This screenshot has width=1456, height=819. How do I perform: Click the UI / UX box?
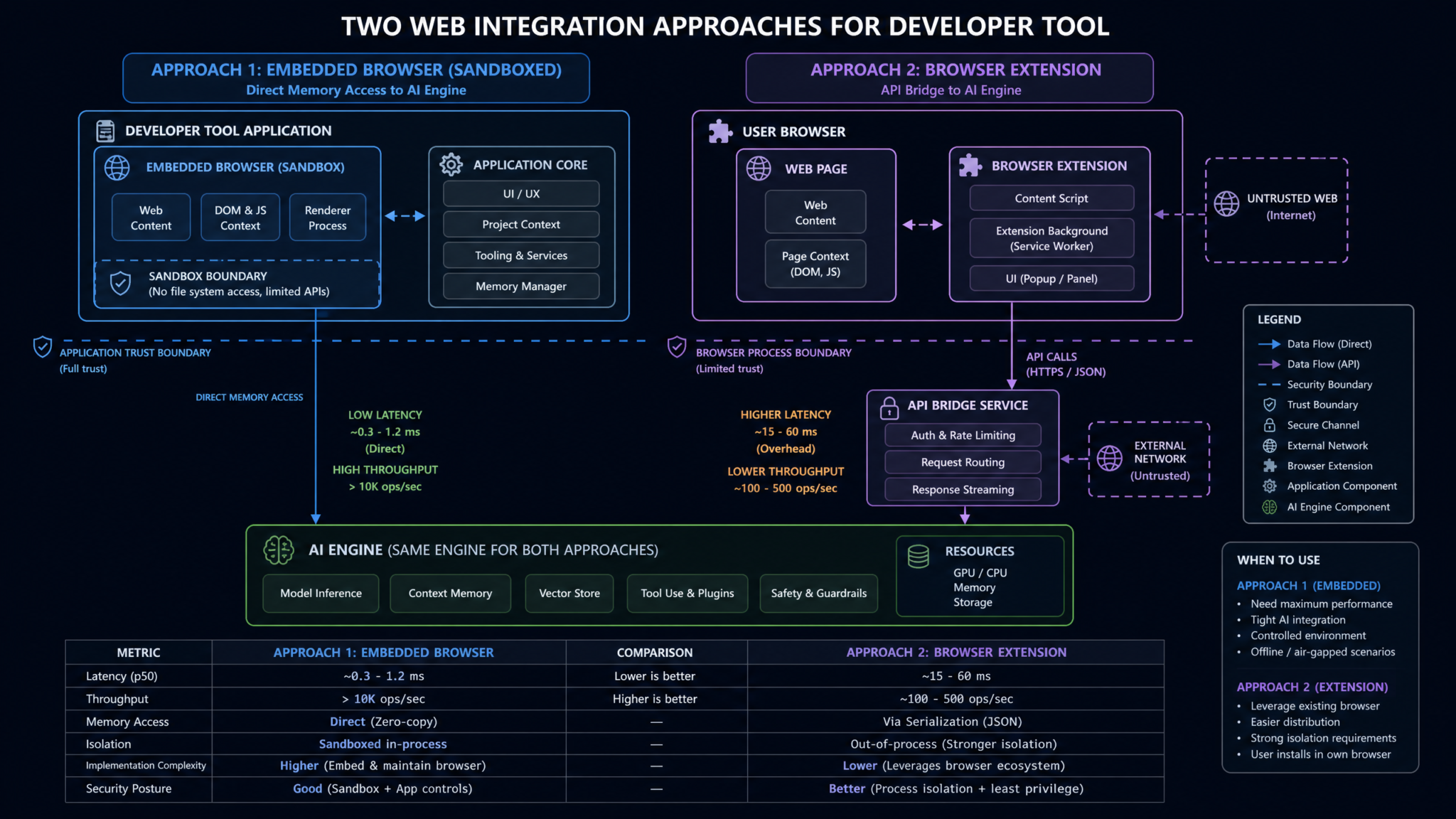[x=521, y=193]
